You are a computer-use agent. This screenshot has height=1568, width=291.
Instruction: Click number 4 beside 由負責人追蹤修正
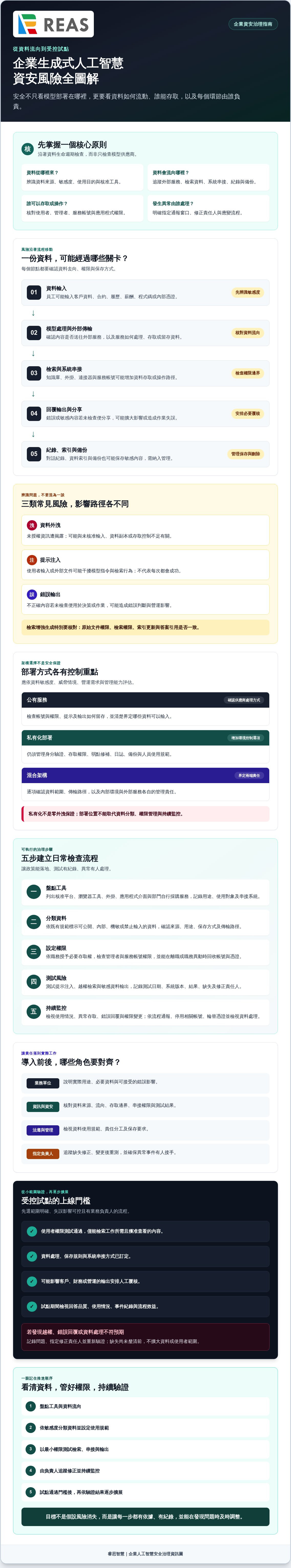(31, 1471)
